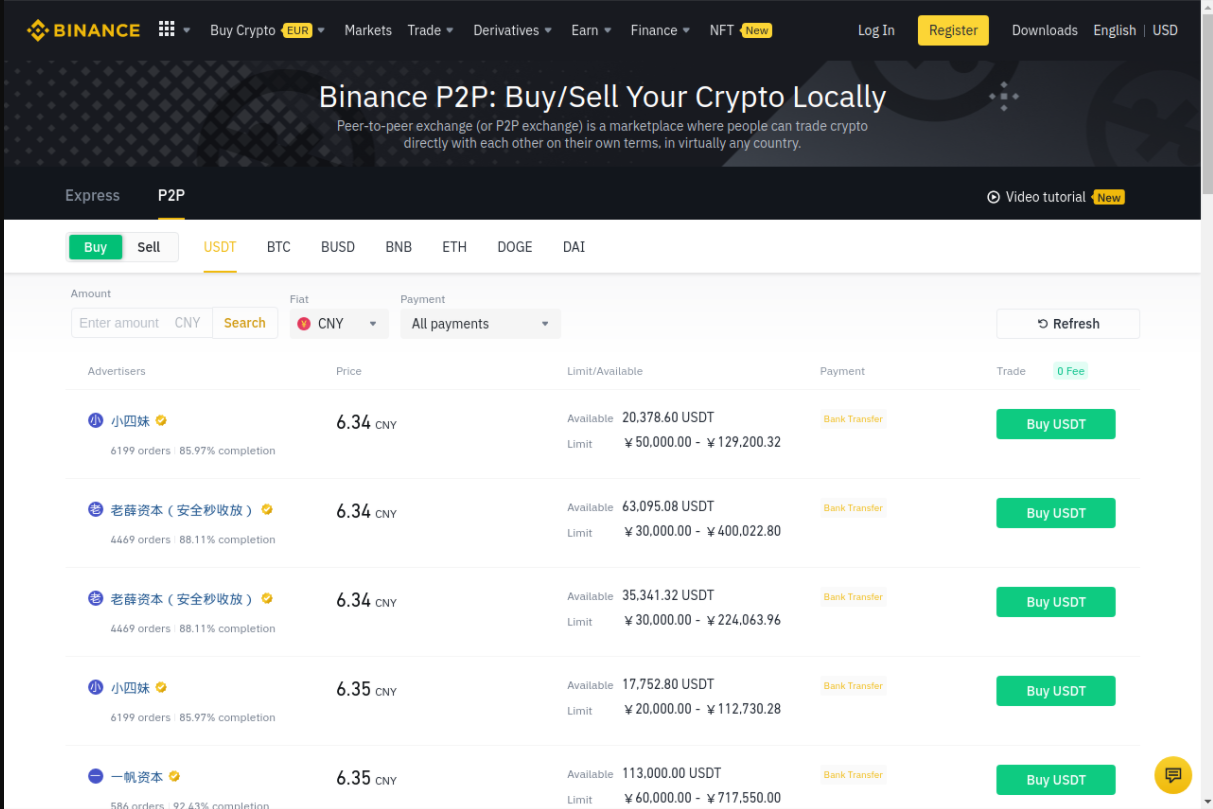
Task: Click 20,378.60 USDT available amount
Action: pos(668,417)
